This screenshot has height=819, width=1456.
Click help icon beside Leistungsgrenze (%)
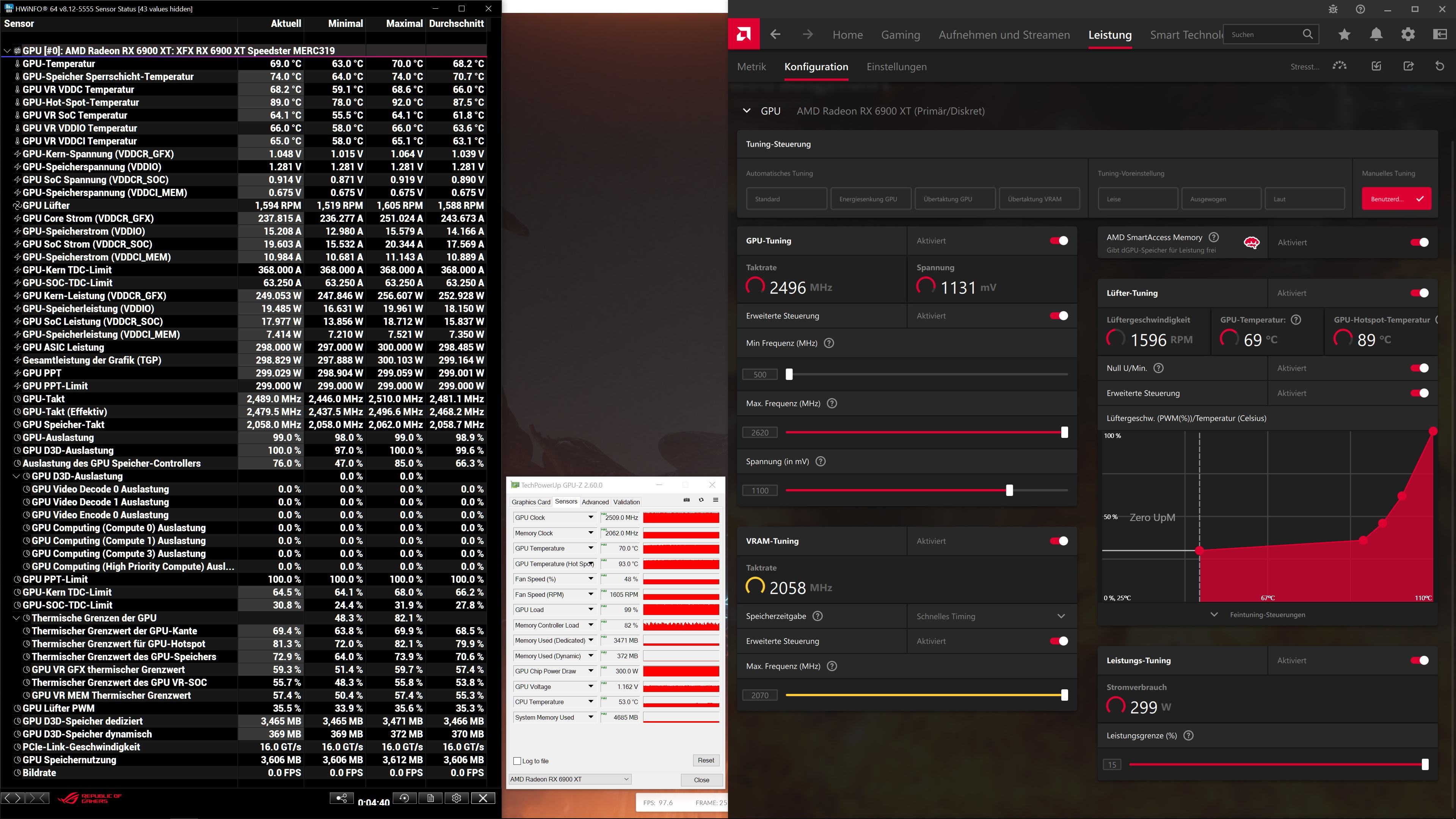[x=1189, y=735]
